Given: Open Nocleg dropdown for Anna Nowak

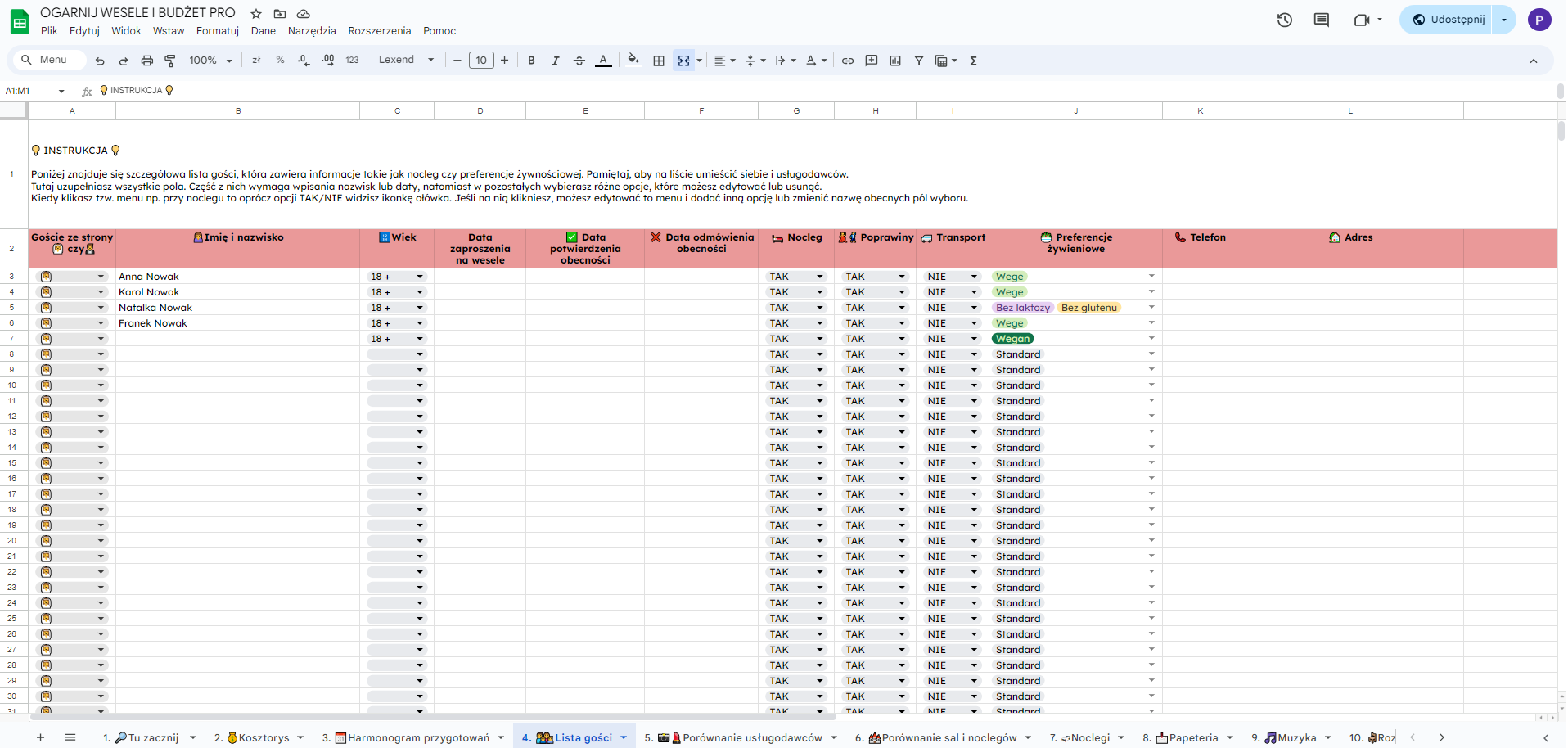Looking at the screenshot, I should click(819, 277).
